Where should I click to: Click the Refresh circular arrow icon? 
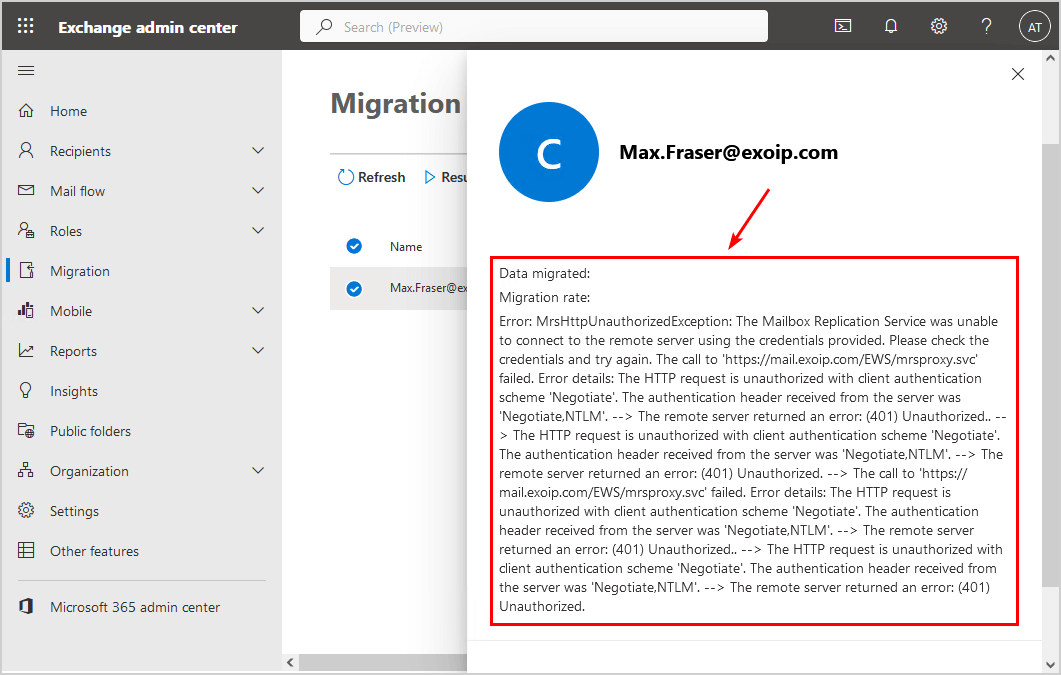[345, 177]
